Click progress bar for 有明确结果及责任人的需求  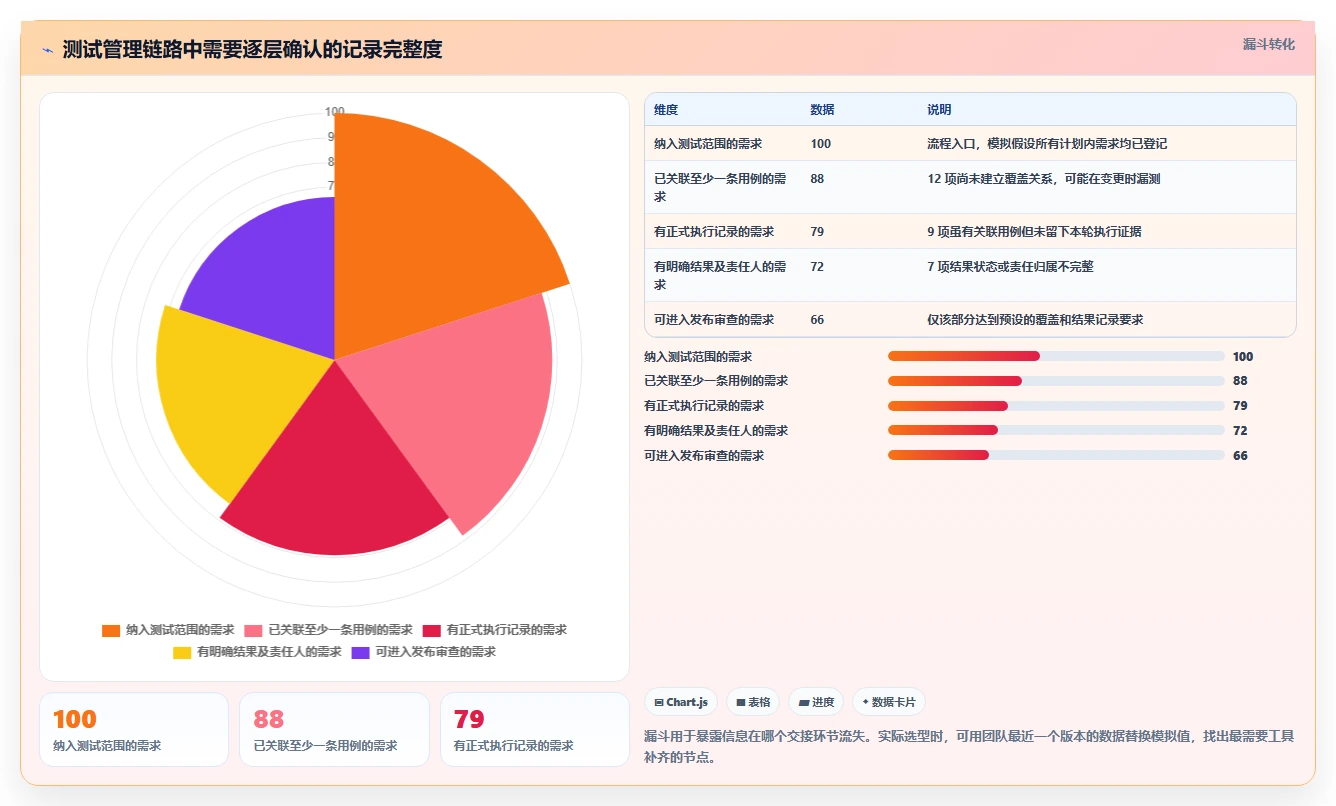point(1056,431)
